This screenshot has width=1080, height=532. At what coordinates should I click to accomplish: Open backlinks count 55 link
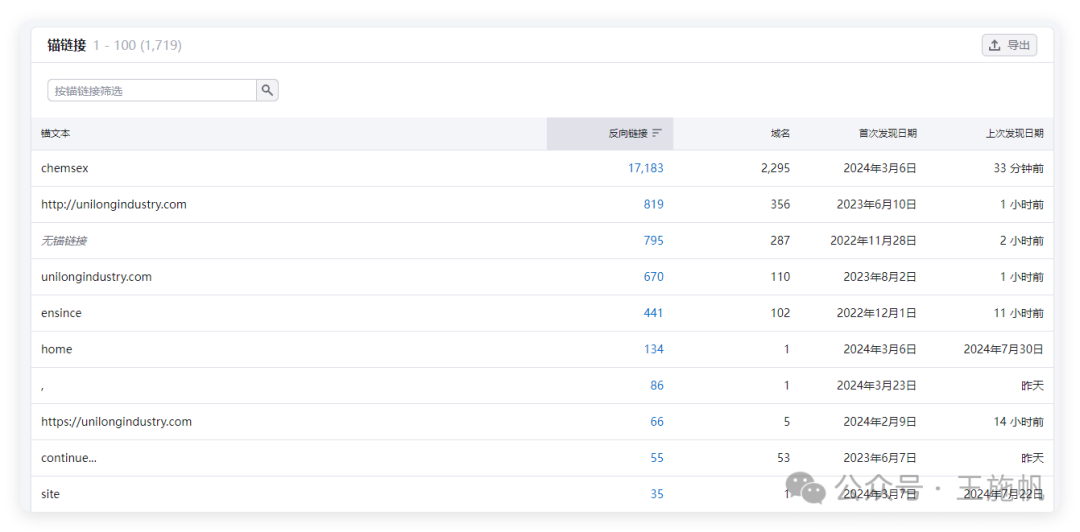click(x=657, y=458)
